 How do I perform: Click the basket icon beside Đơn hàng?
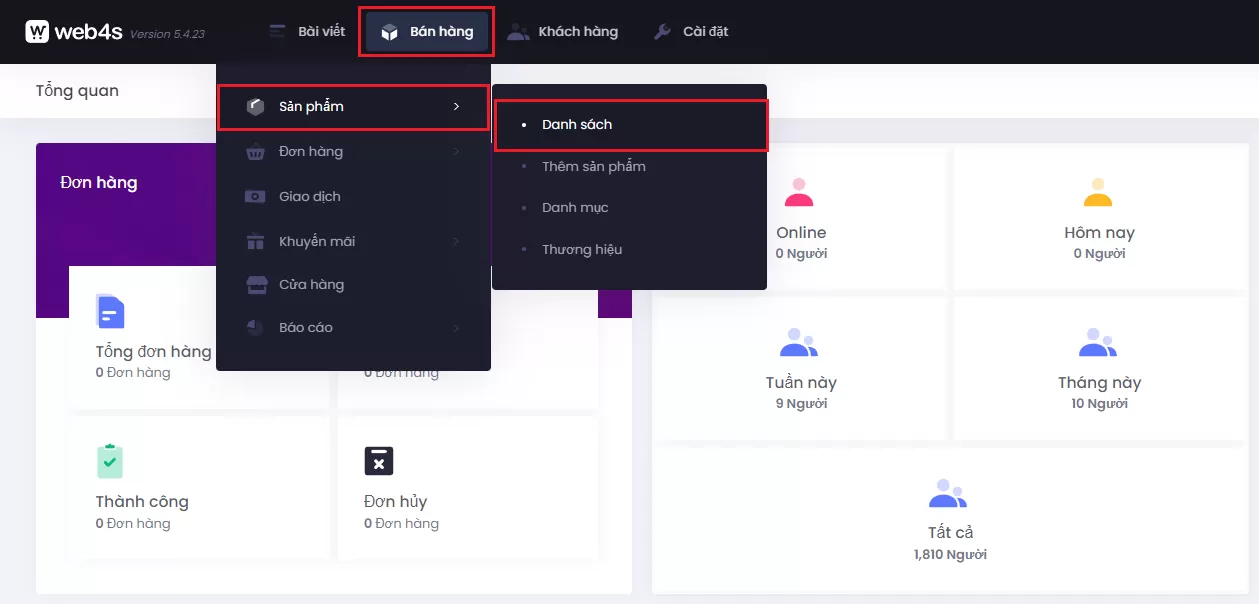pos(256,152)
